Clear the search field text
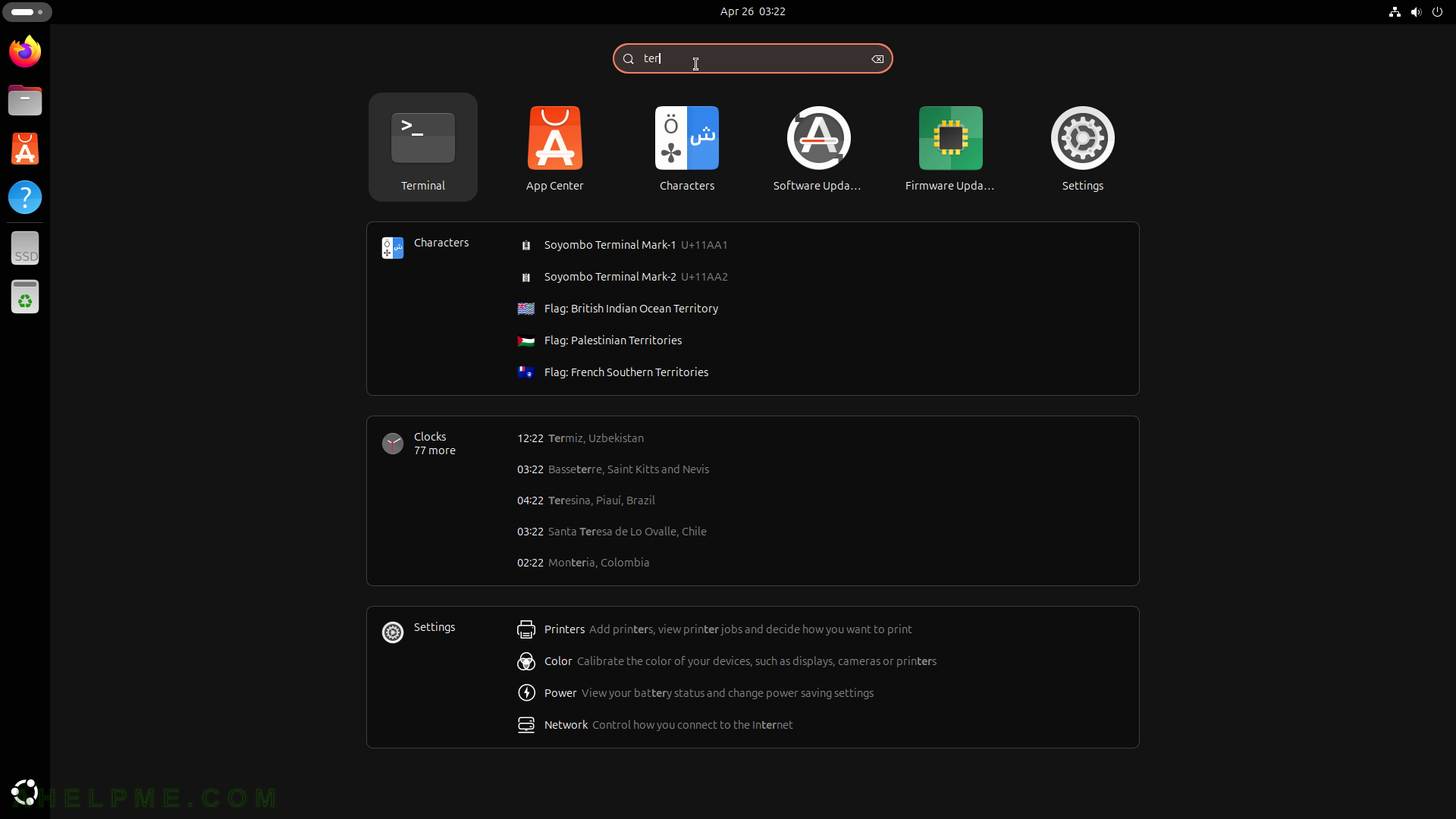 click(x=877, y=59)
